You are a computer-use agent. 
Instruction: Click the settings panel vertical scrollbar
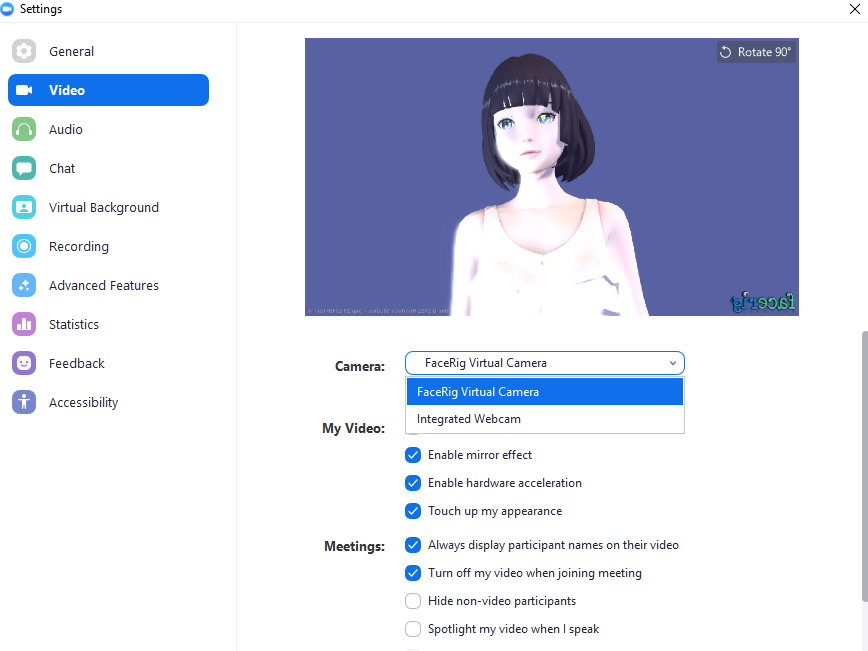(x=864, y=466)
